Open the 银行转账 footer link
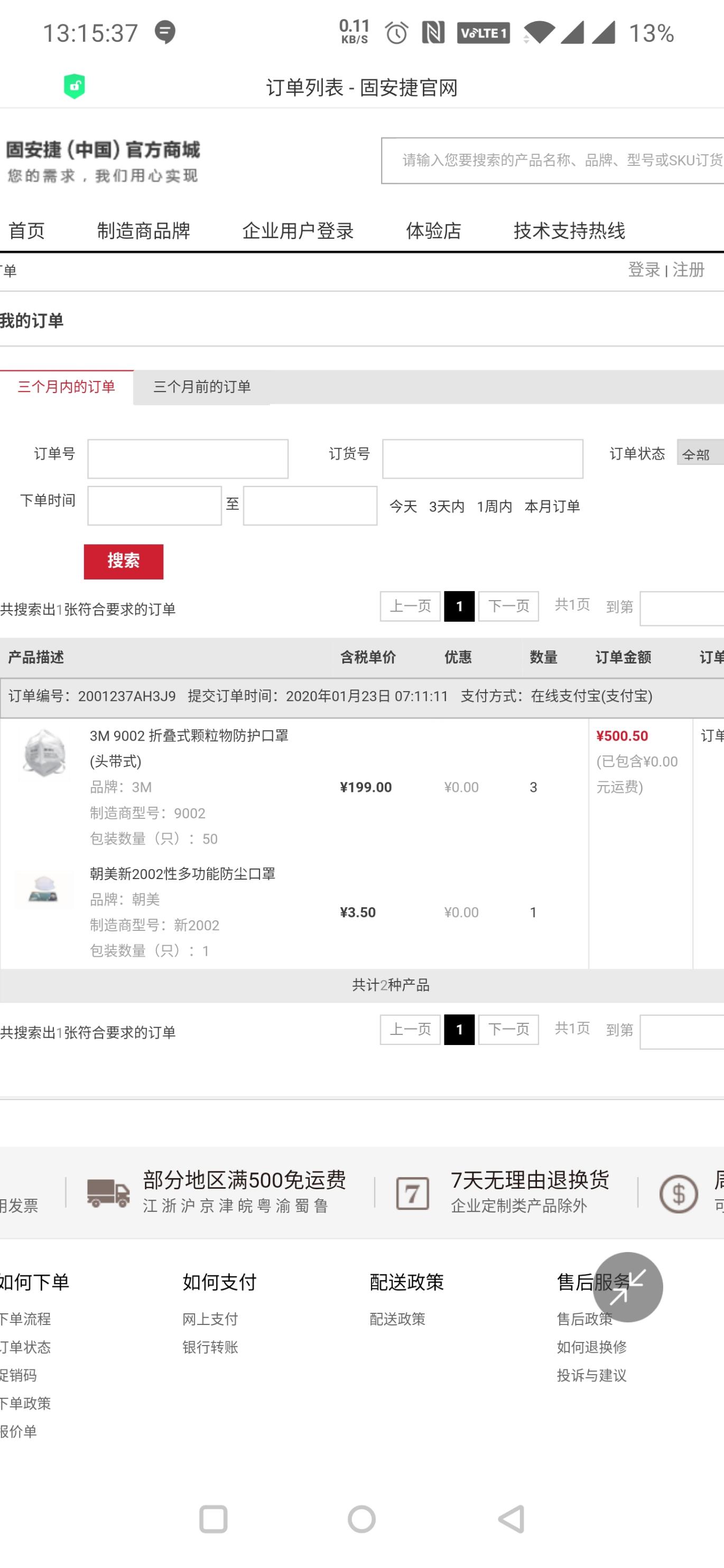Viewport: 724px width, 1568px height. click(210, 1347)
